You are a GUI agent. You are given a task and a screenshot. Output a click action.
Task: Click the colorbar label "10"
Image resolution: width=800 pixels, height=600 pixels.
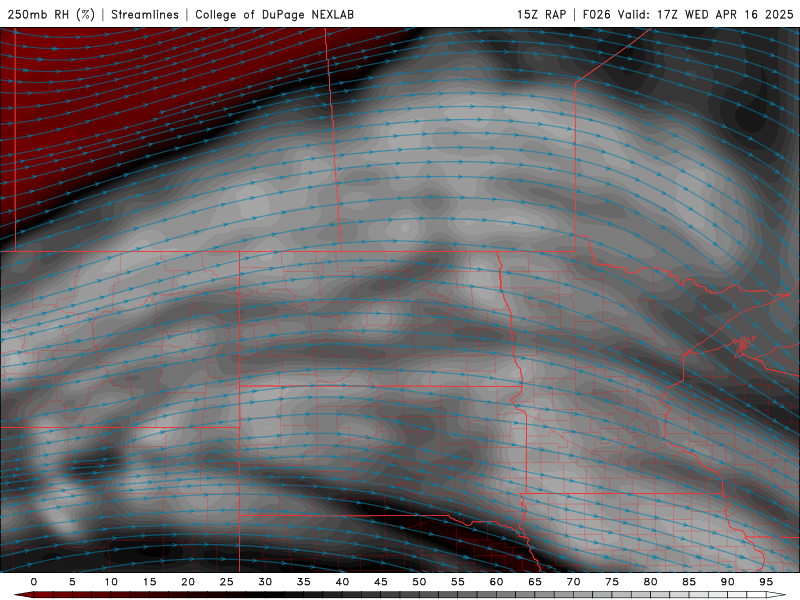click(111, 582)
